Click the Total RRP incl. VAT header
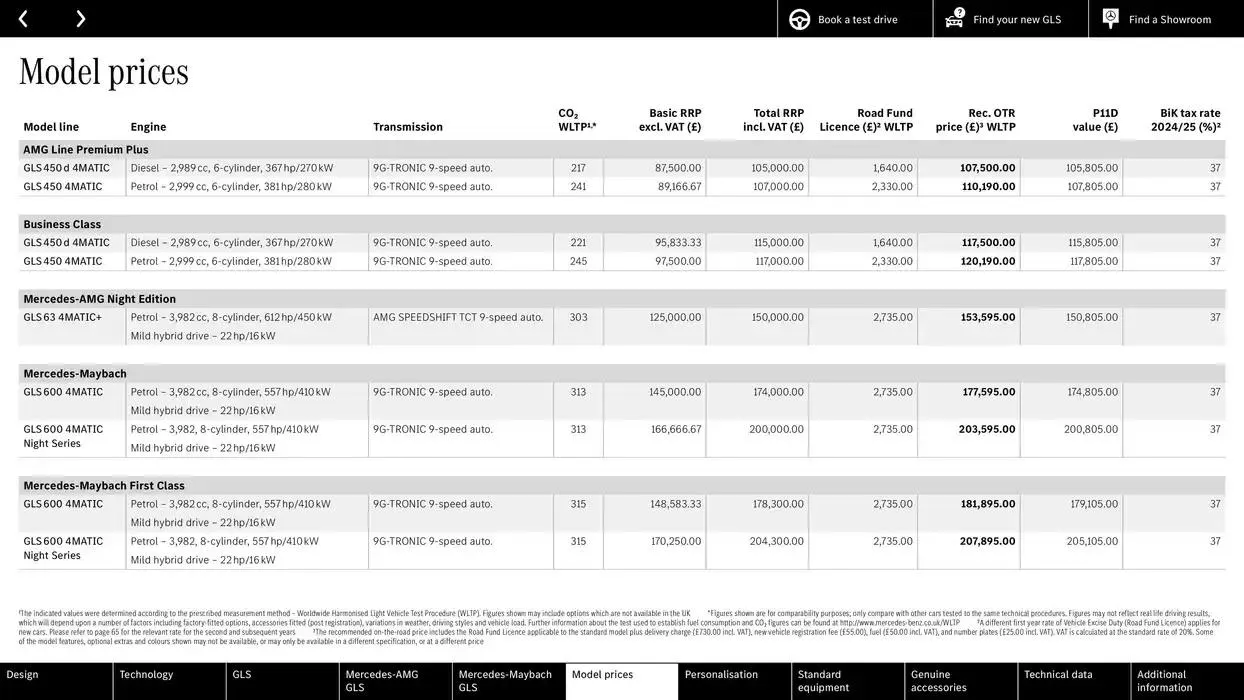The image size is (1244, 700). [x=773, y=120]
